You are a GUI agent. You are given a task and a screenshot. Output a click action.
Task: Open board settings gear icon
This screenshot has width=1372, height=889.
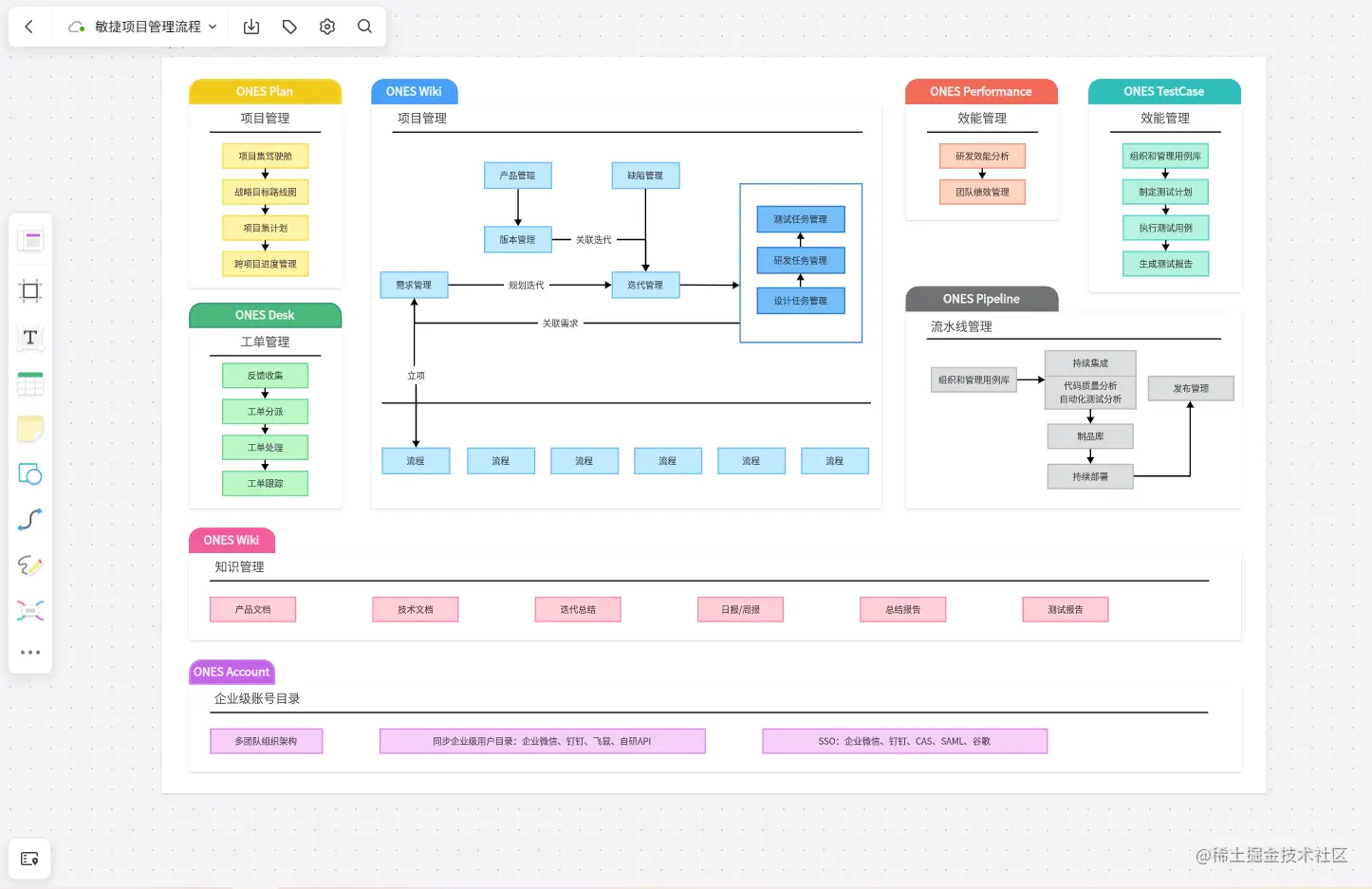327,27
